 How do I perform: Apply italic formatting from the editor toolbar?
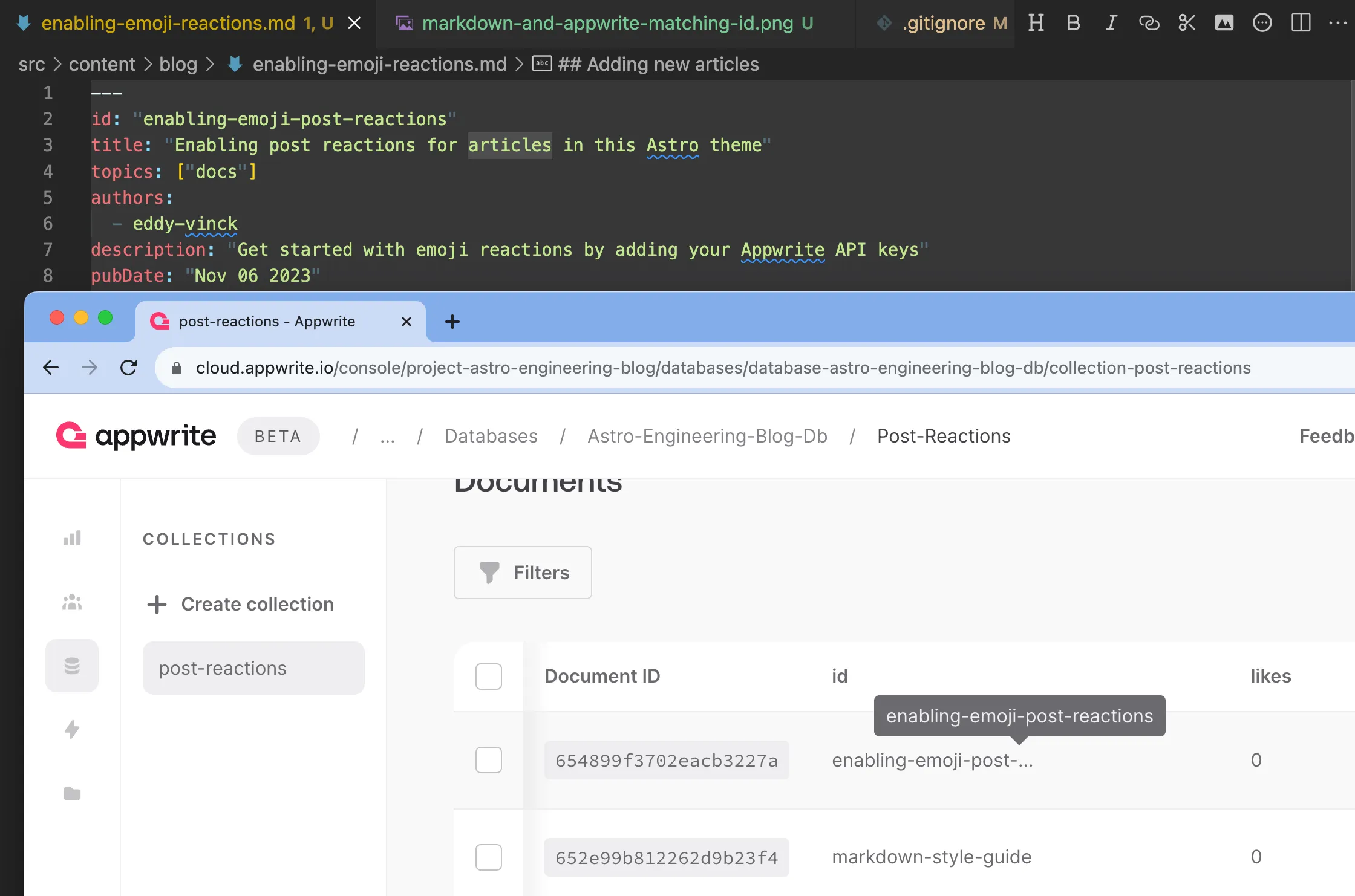1111,23
